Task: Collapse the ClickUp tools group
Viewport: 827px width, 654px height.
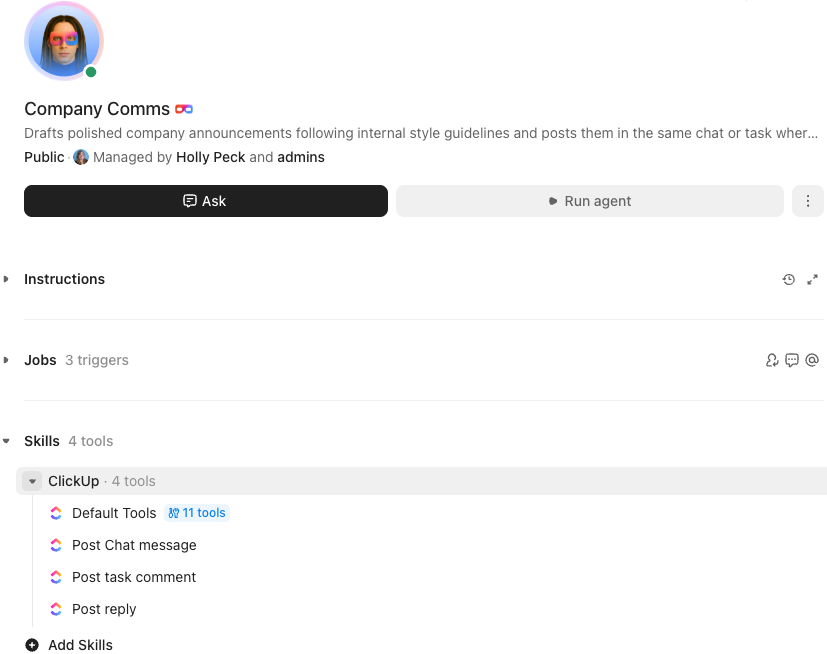Action: (x=31, y=481)
